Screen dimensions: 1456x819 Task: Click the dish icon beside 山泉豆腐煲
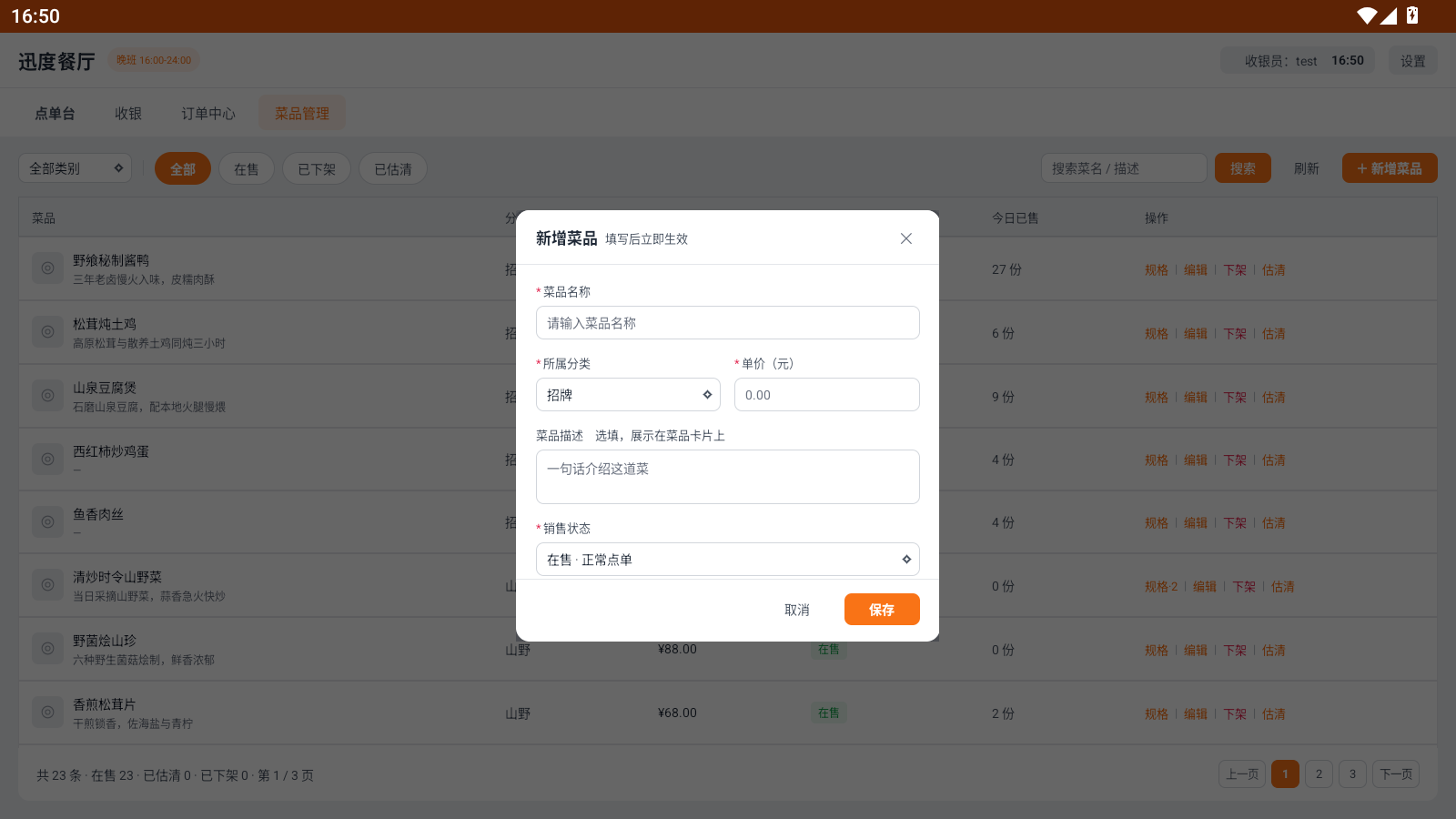47,396
